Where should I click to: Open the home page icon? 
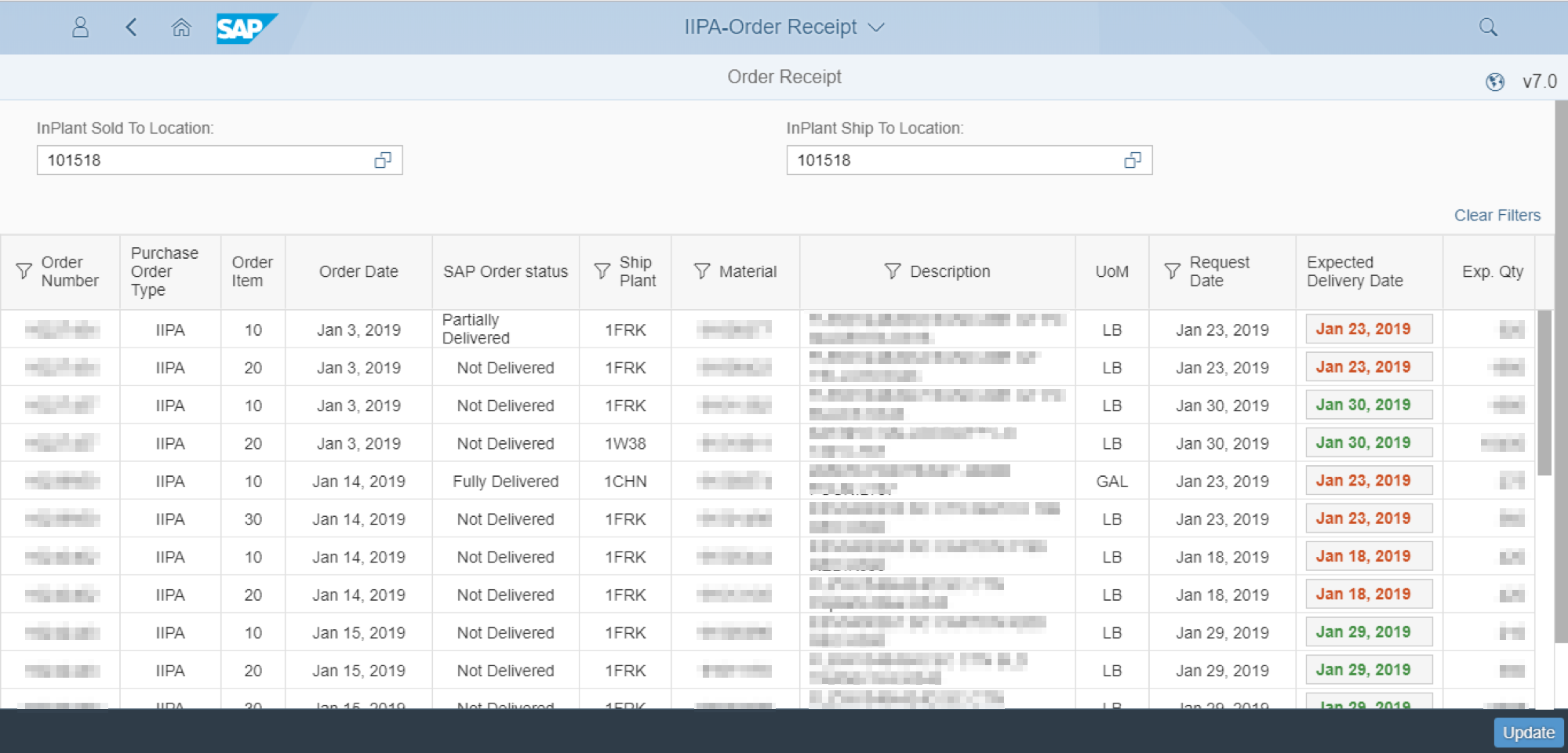coord(181,27)
